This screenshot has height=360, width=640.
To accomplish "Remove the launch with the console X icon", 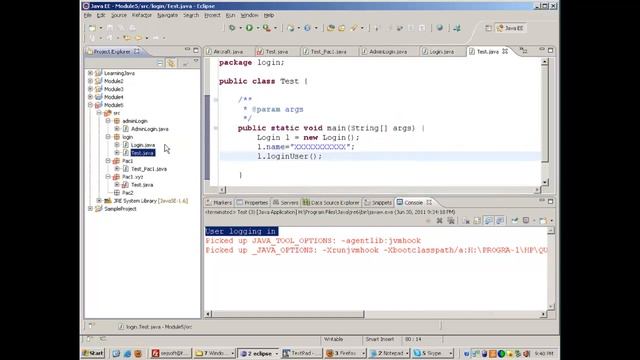I will pyautogui.click(x=440, y=220).
